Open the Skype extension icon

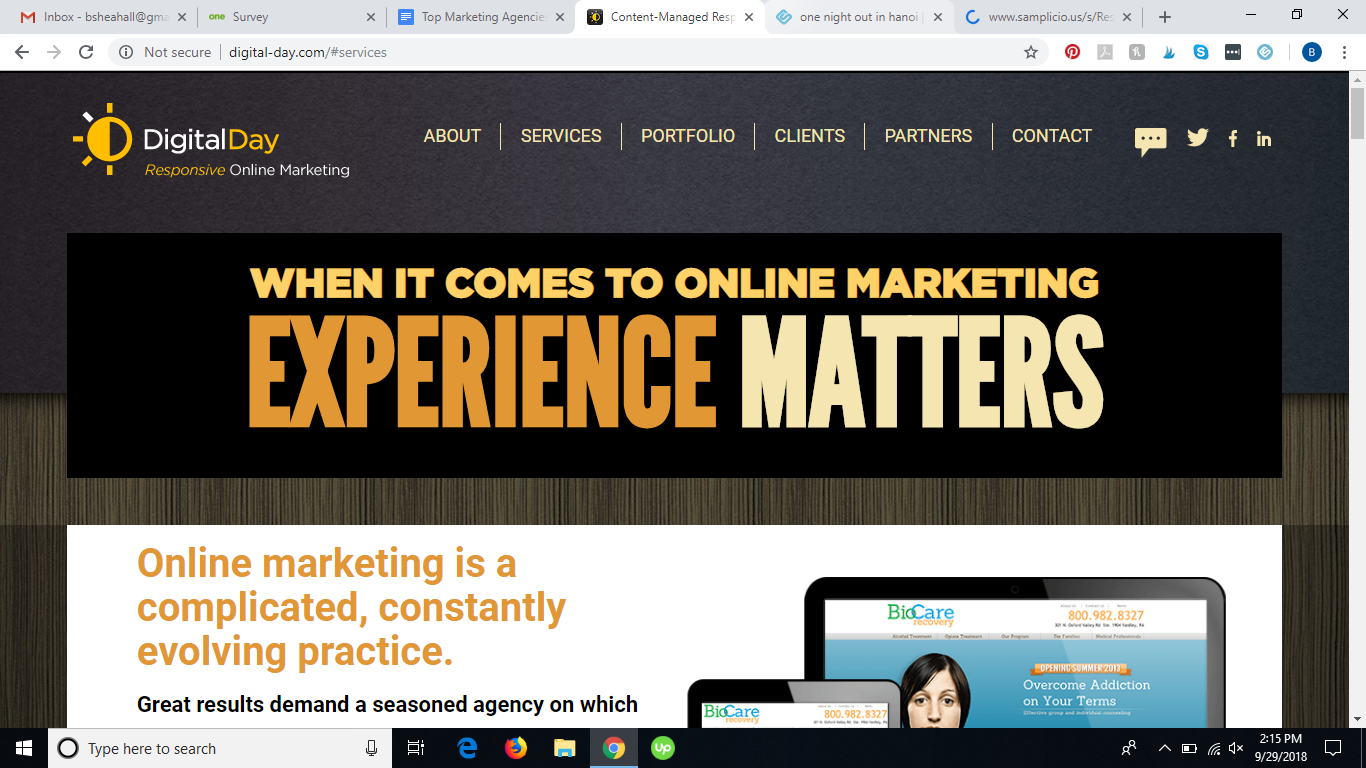[1201, 52]
